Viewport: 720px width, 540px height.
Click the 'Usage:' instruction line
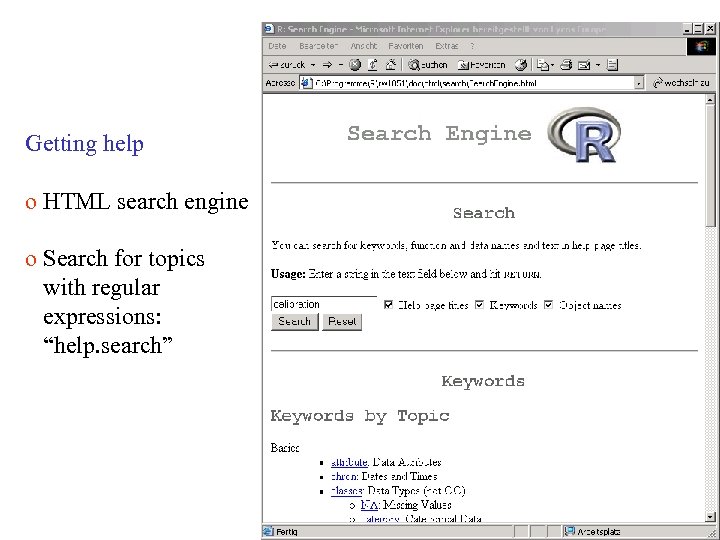tap(406, 274)
